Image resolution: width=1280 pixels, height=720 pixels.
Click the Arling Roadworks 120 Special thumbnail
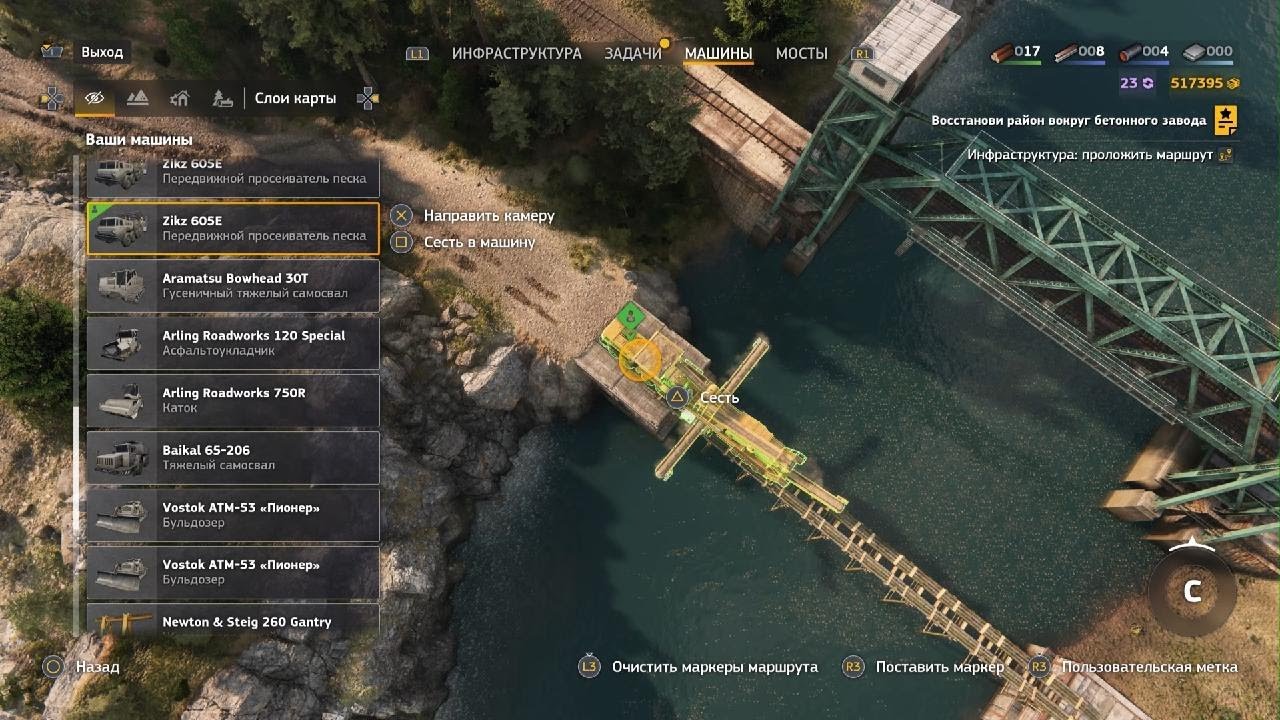[122, 343]
